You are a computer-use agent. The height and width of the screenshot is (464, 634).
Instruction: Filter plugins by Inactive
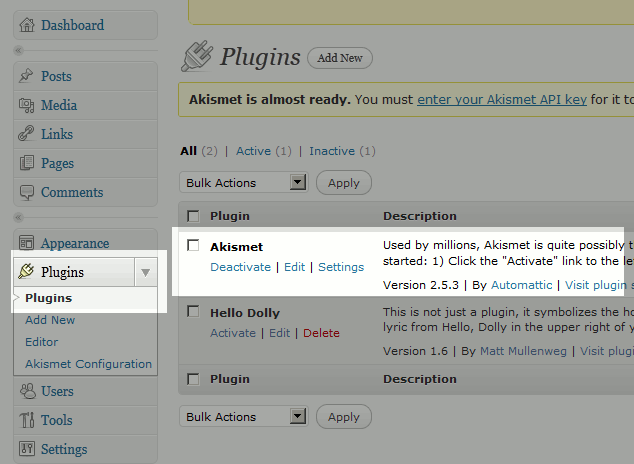(332, 151)
